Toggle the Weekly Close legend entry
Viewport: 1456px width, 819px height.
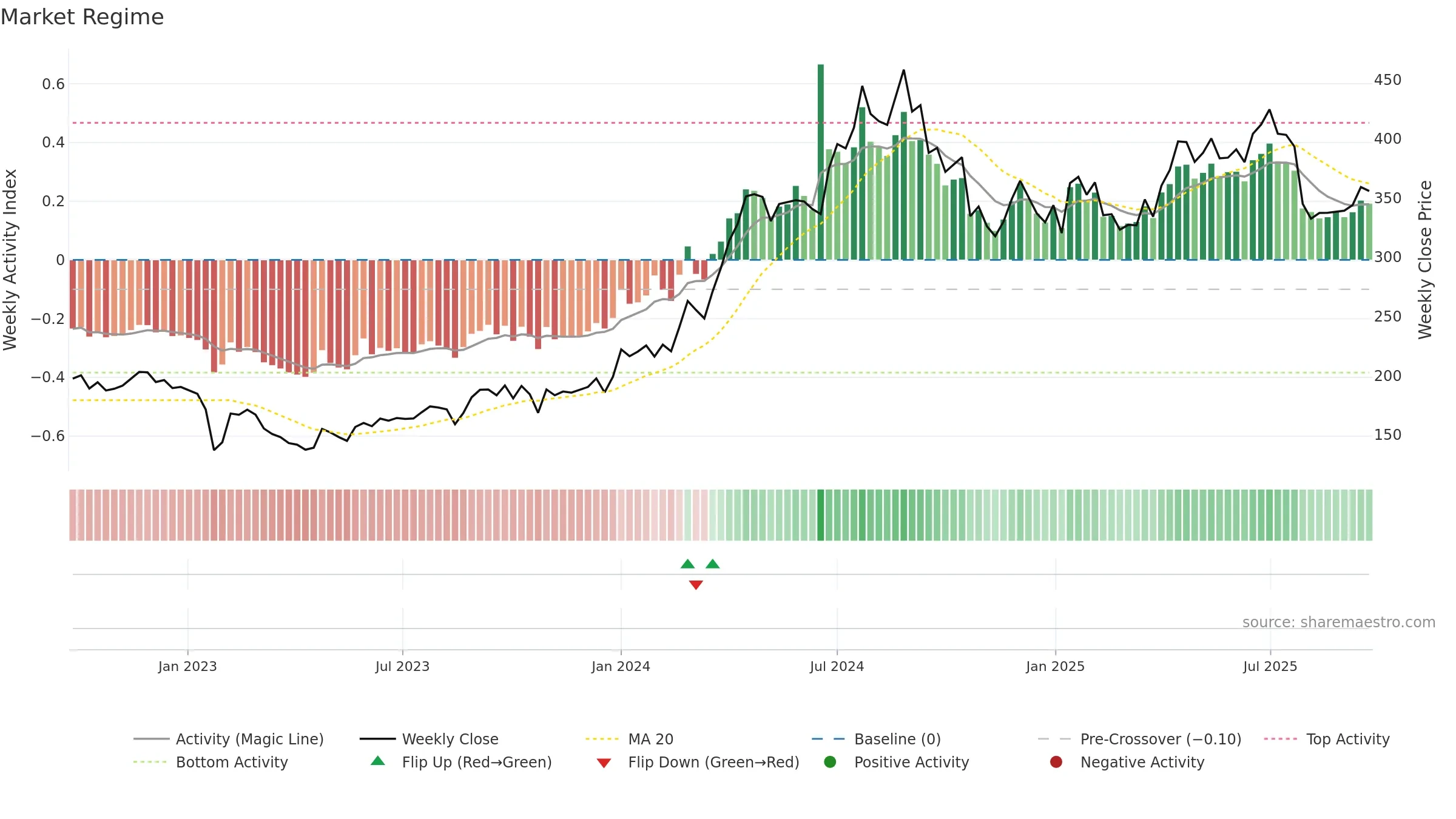(x=429, y=739)
